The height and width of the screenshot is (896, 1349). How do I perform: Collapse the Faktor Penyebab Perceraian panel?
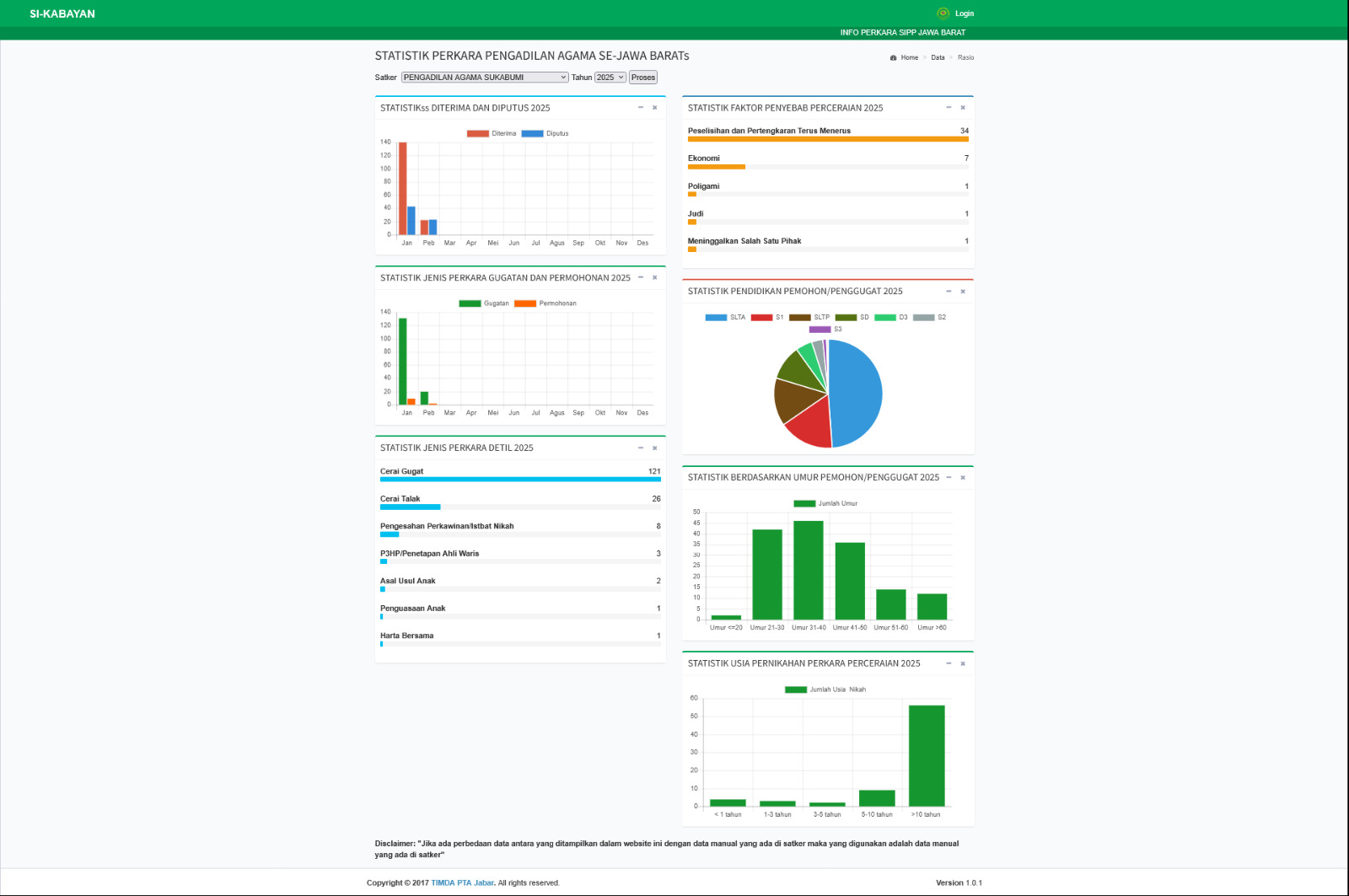(949, 108)
